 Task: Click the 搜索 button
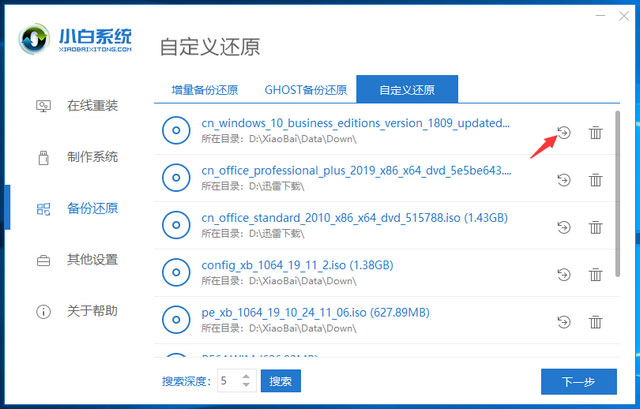click(x=280, y=381)
